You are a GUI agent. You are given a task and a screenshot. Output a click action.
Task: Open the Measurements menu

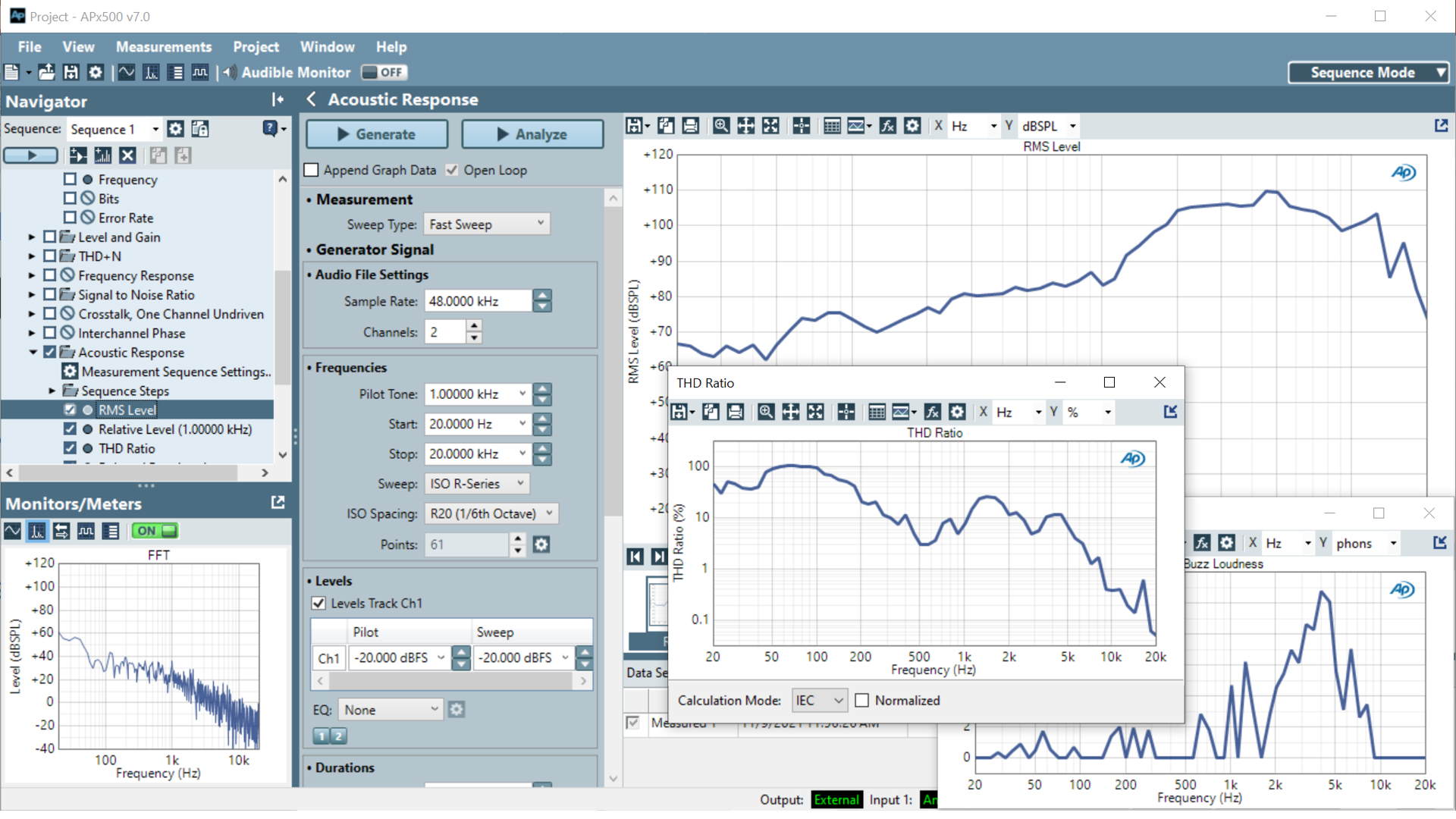pyautogui.click(x=164, y=47)
